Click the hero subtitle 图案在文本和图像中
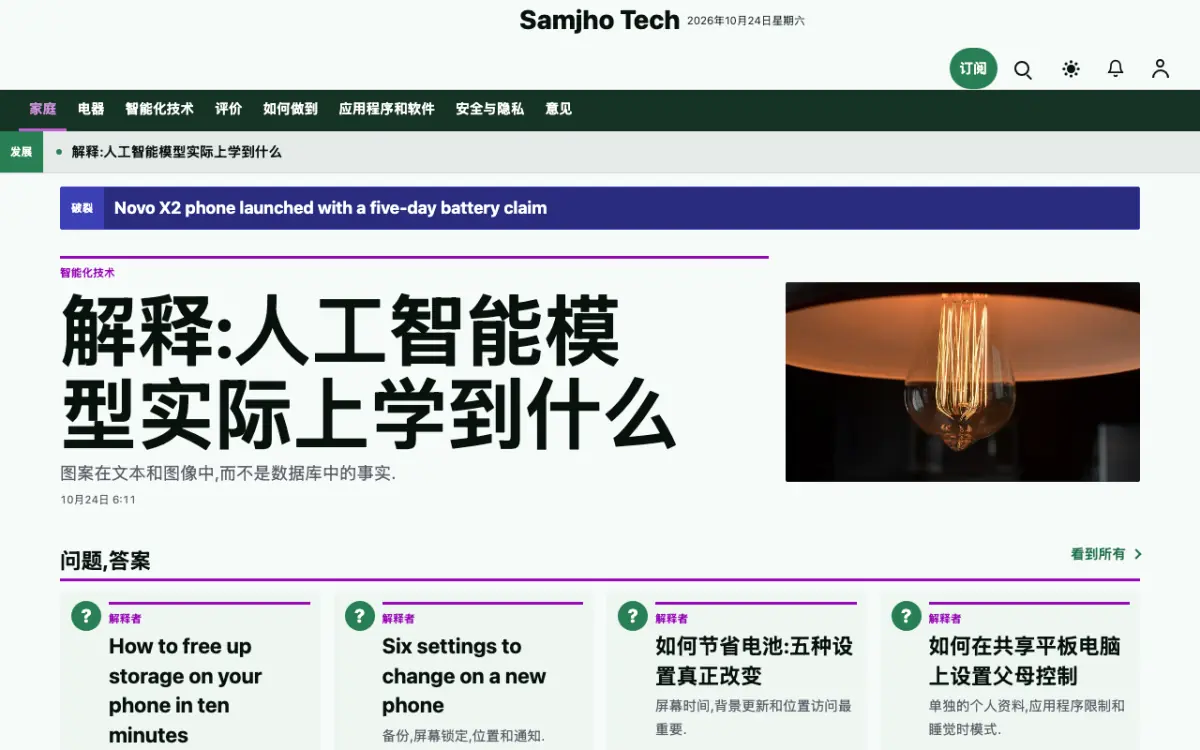 point(228,473)
